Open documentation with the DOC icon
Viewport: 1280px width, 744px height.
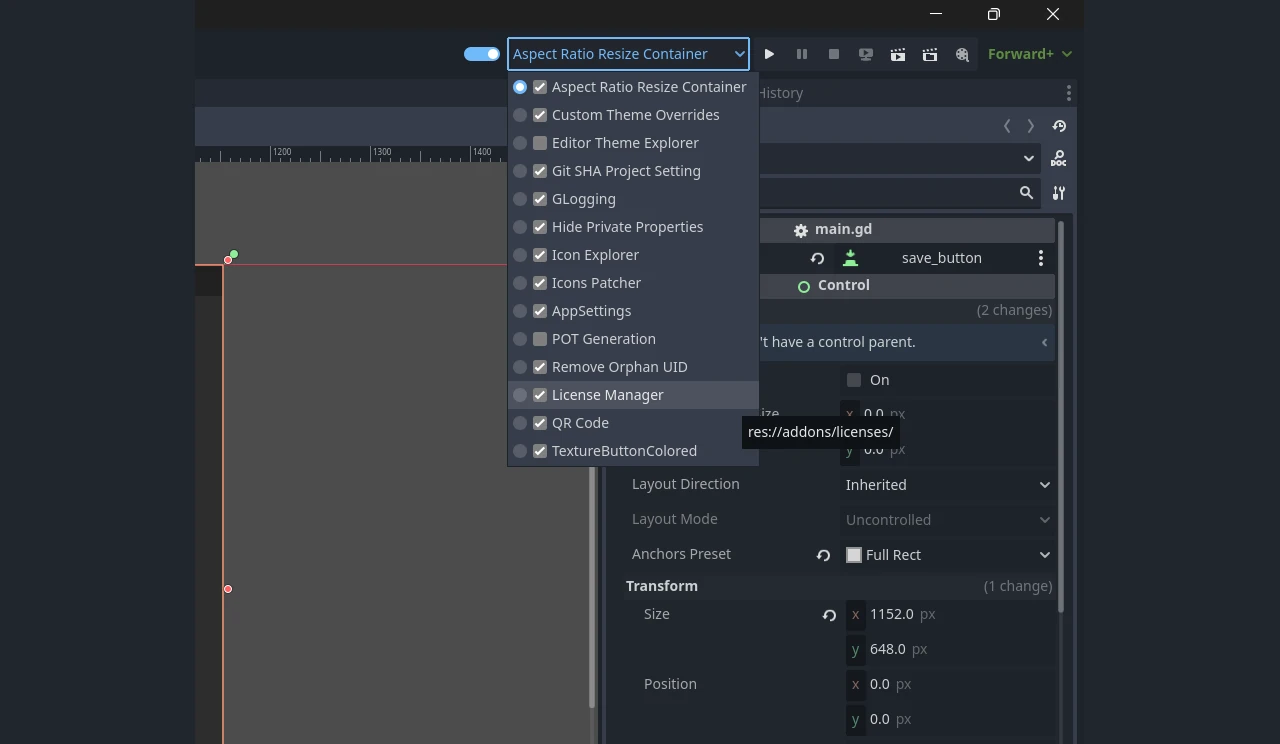[x=1059, y=159]
